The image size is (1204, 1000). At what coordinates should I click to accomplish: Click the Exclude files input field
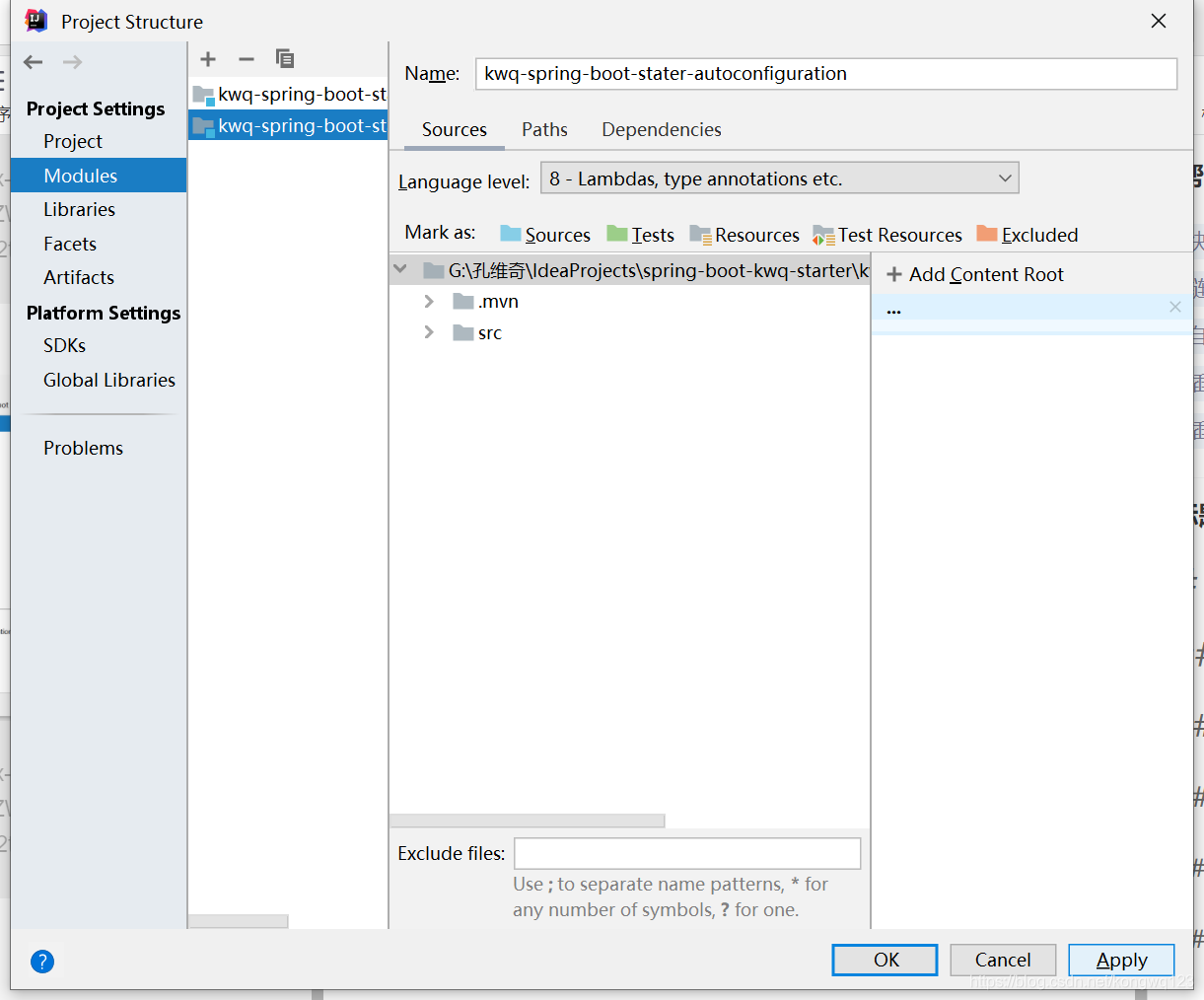click(x=687, y=853)
